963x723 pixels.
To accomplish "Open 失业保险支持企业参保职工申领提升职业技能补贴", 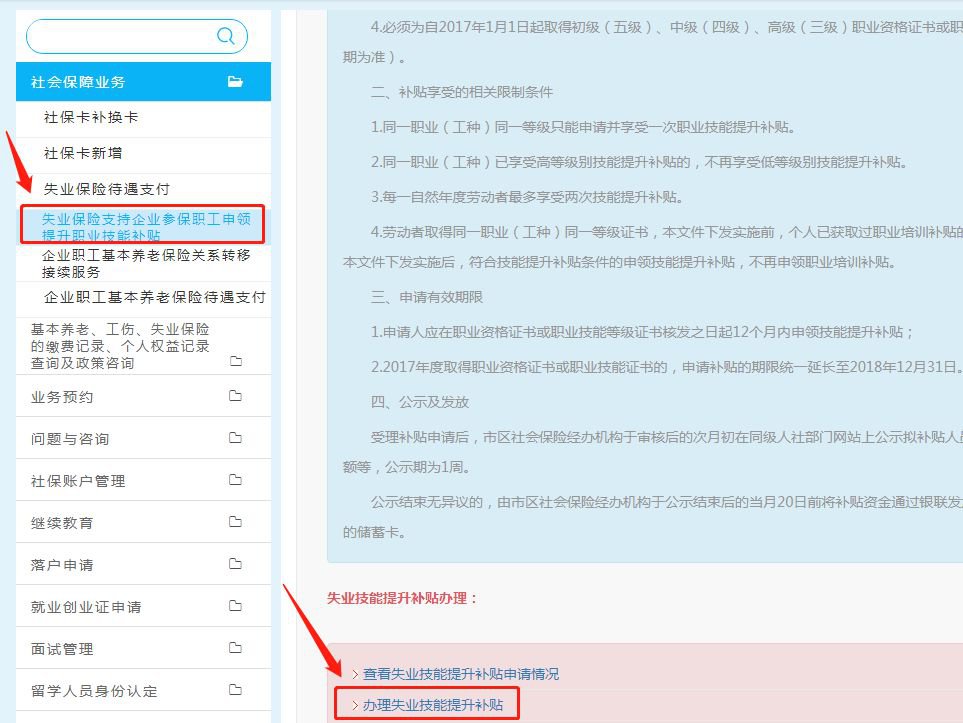I will (145, 226).
